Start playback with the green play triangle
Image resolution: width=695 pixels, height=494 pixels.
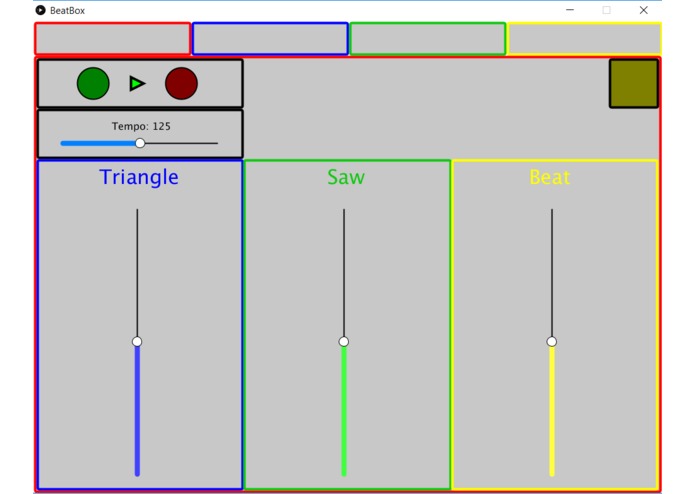pyautogui.click(x=137, y=83)
